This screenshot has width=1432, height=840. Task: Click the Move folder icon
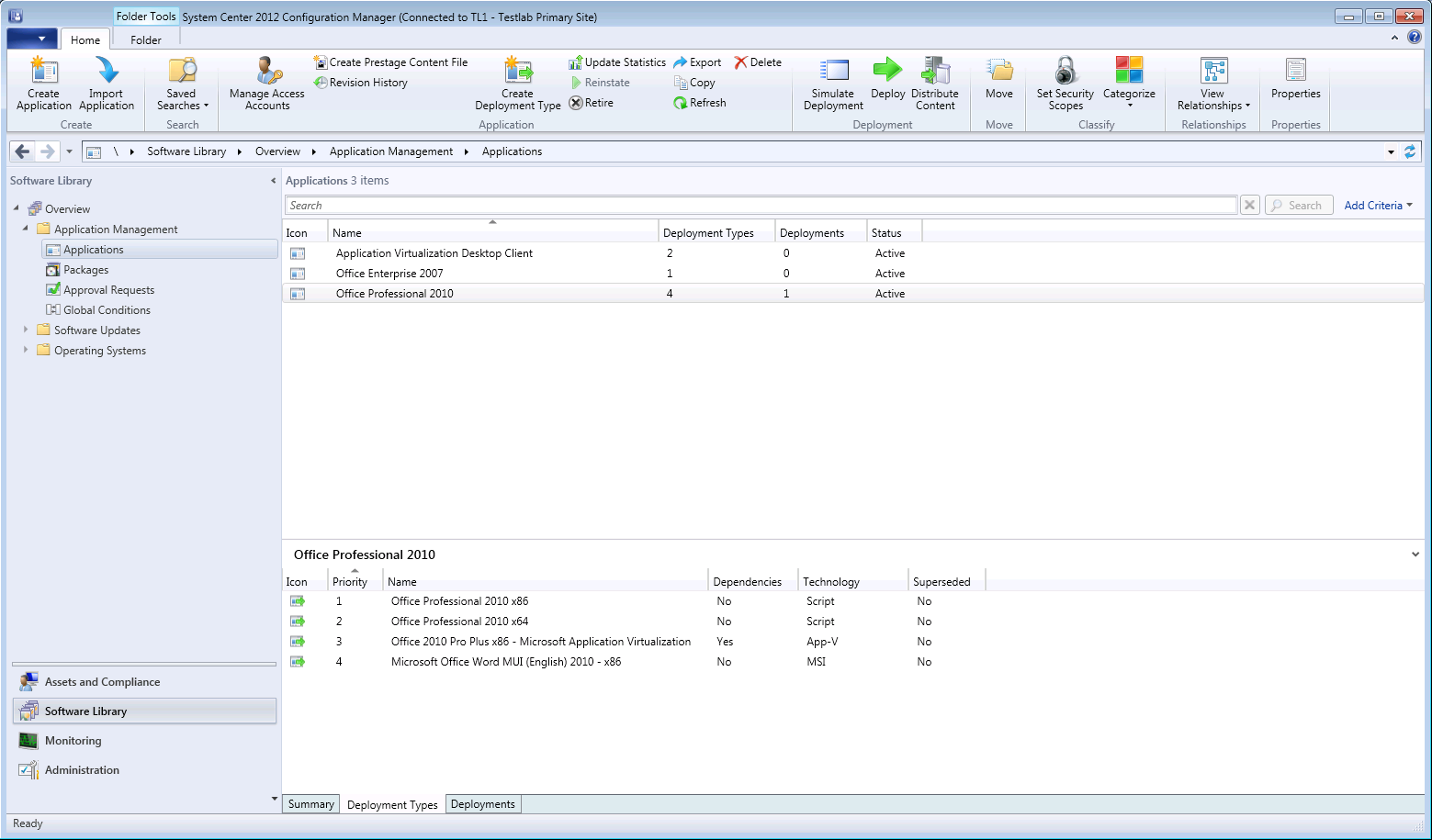click(999, 70)
